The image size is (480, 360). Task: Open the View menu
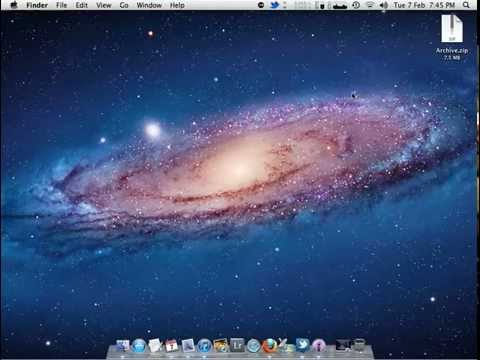[104, 5]
